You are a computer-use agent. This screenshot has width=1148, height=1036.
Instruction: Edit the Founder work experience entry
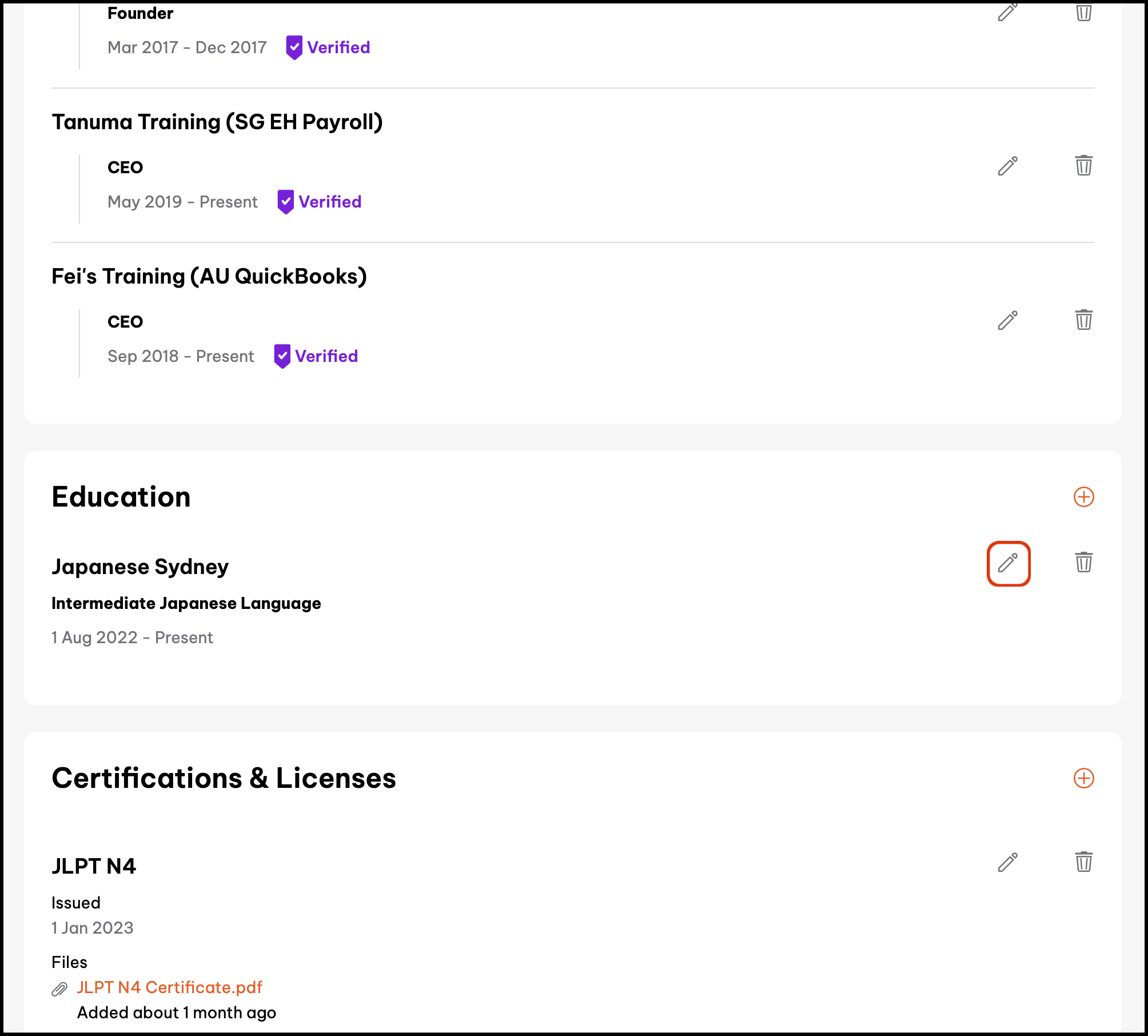point(1008,12)
